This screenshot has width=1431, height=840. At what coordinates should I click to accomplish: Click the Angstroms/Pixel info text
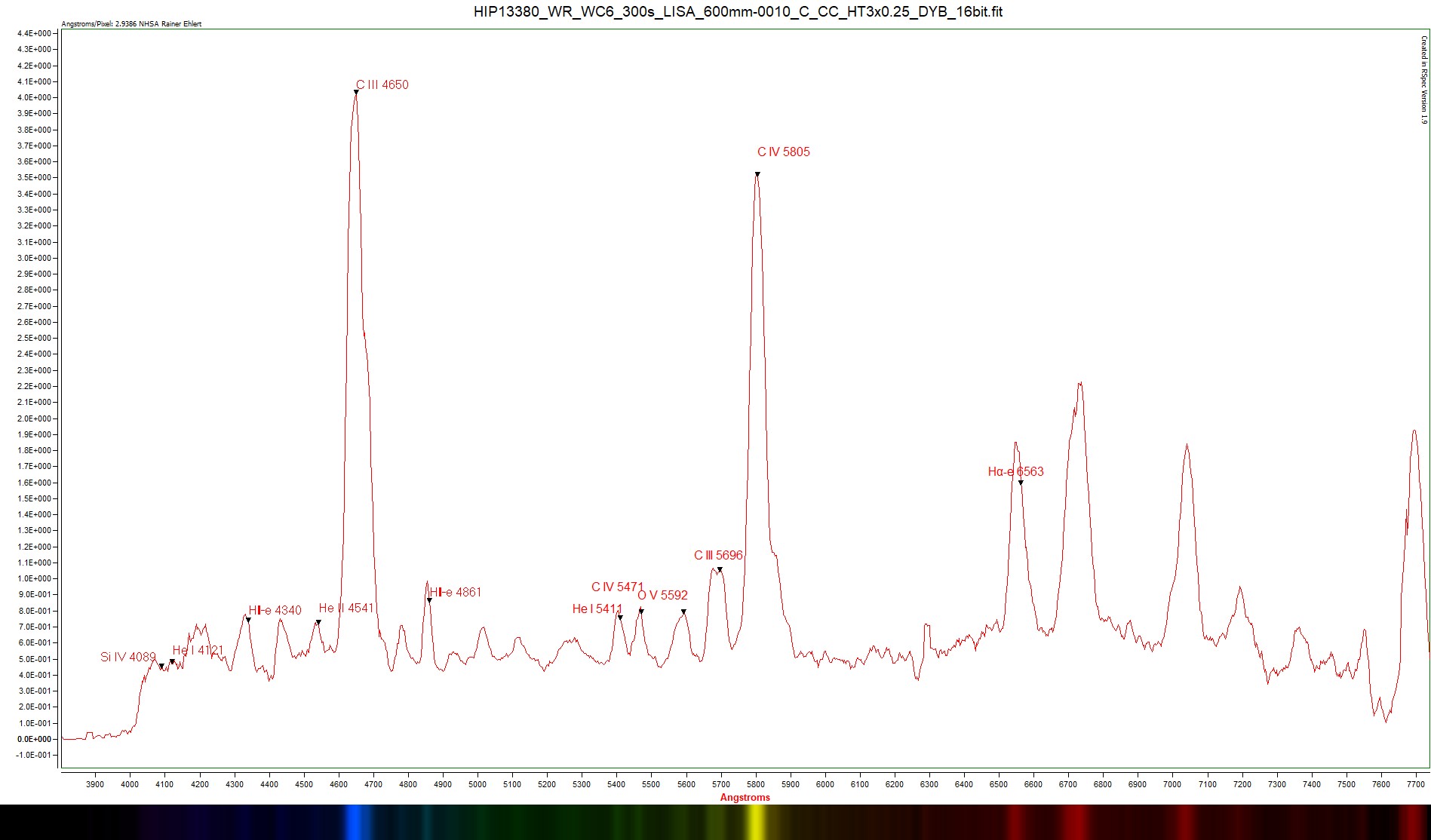tap(131, 24)
